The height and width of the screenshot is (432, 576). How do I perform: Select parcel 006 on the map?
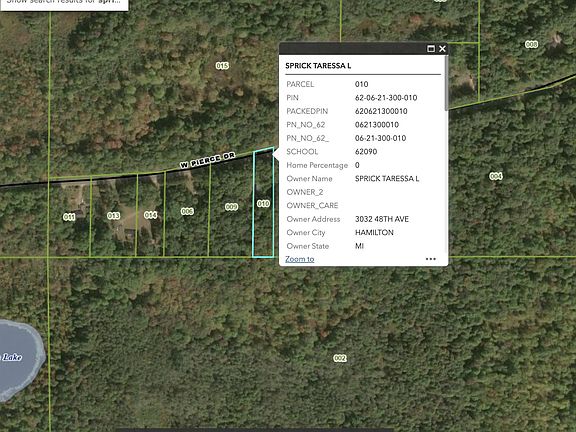point(187,211)
